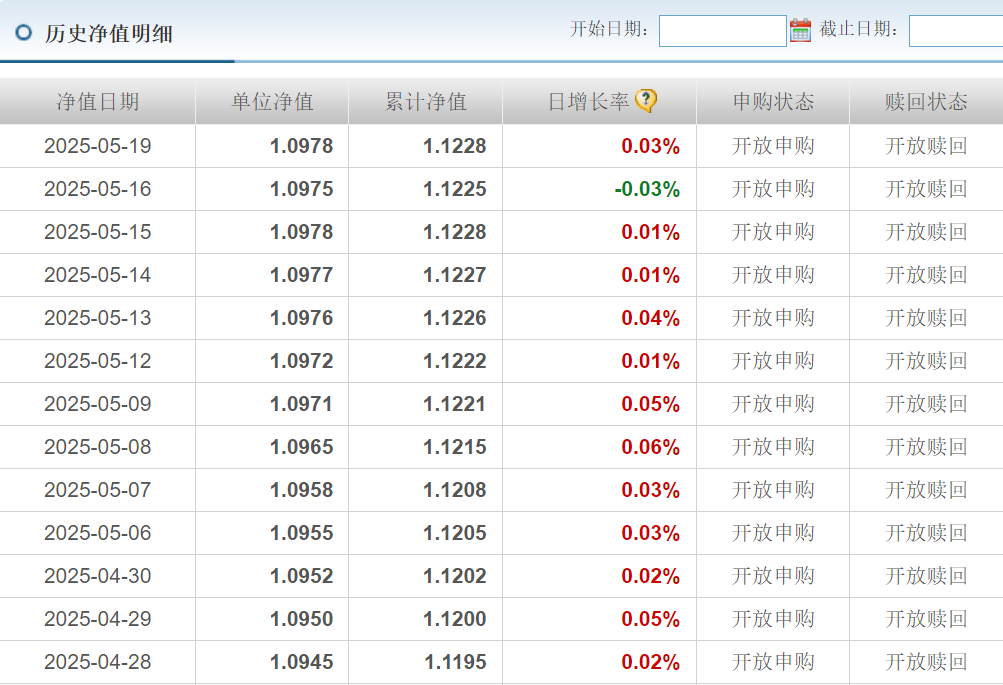Select date cell 2025-05-14
The height and width of the screenshot is (685, 1003).
pos(98,275)
